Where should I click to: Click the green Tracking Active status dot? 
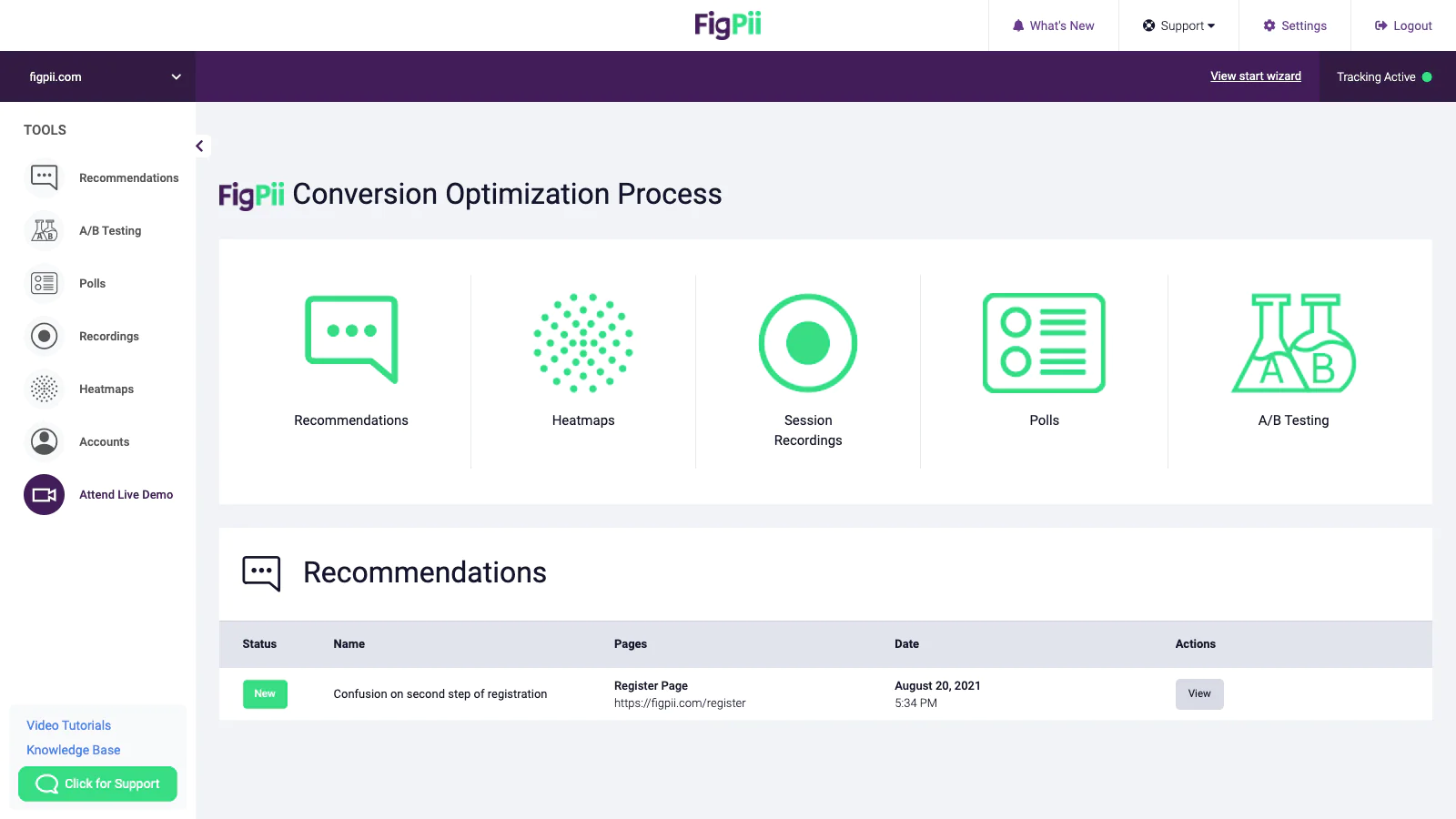pos(1427,77)
